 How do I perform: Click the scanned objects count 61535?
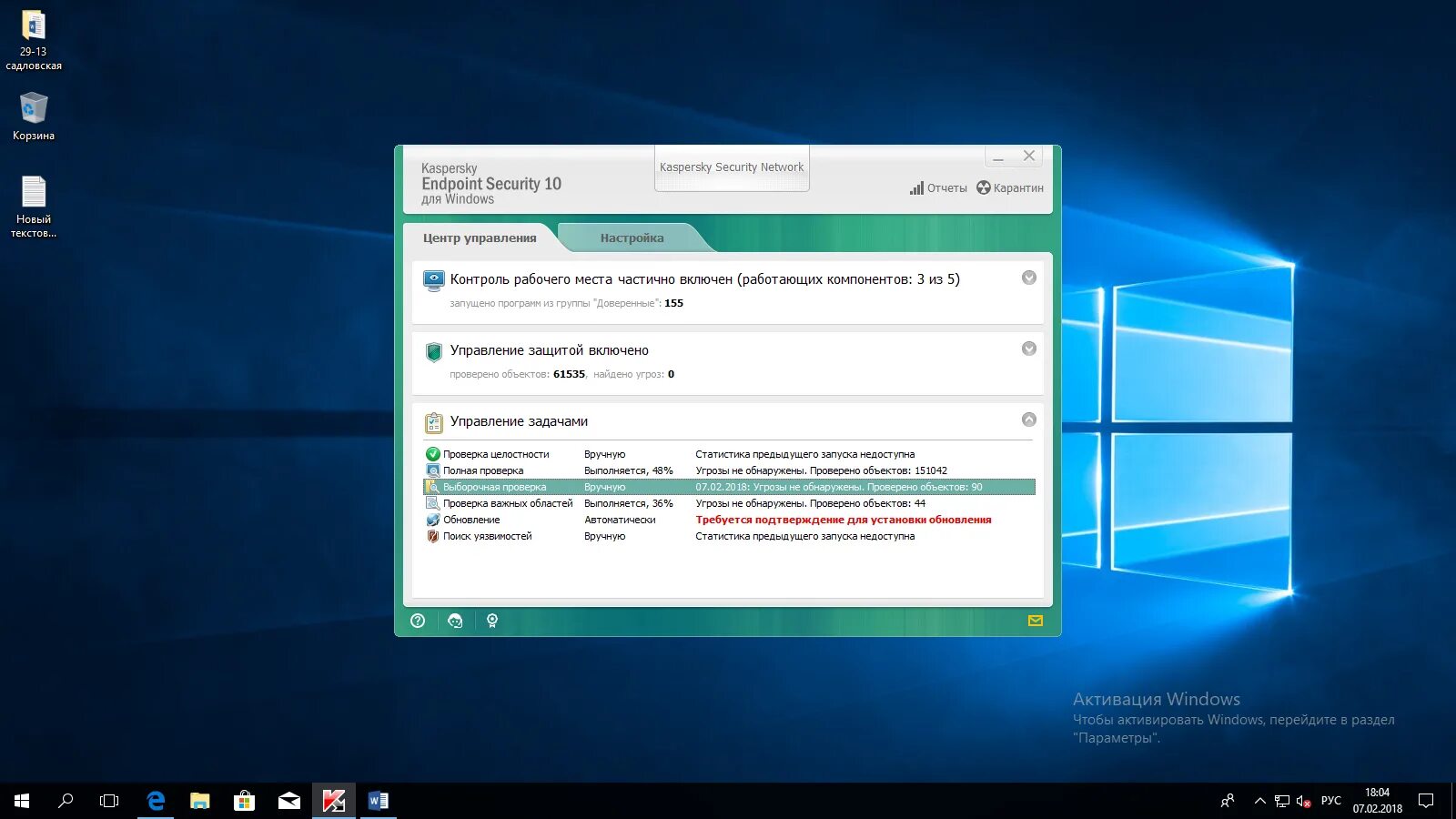coord(569,374)
